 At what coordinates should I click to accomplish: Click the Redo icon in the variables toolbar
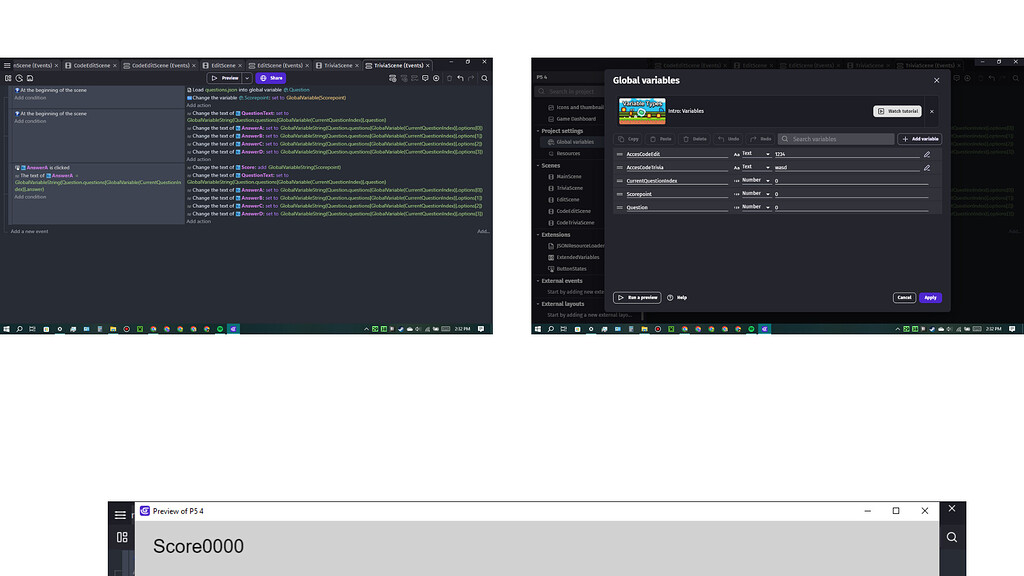[x=753, y=139]
